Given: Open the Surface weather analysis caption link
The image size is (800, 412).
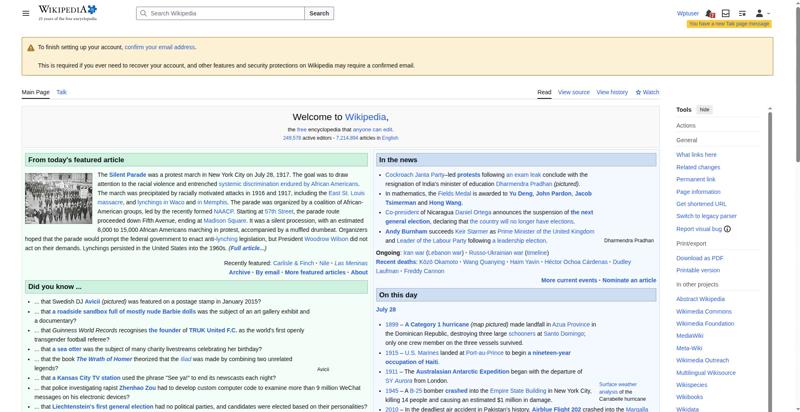Looking at the screenshot, I should [x=617, y=388].
